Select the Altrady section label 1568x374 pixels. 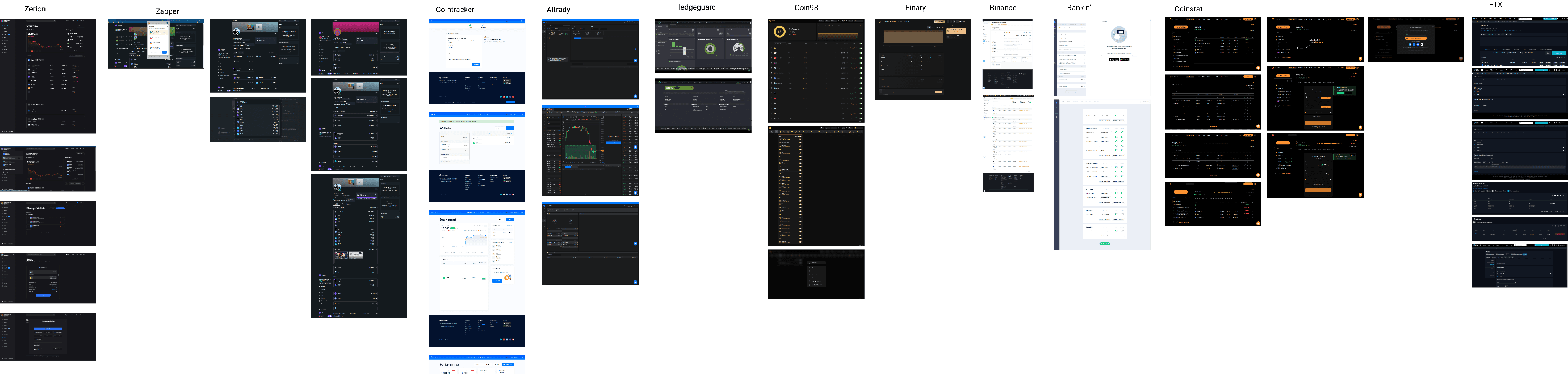558,10
